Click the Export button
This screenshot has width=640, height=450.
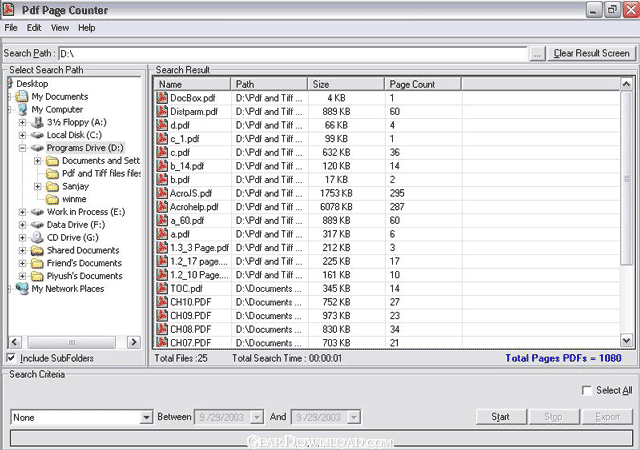tap(607, 417)
